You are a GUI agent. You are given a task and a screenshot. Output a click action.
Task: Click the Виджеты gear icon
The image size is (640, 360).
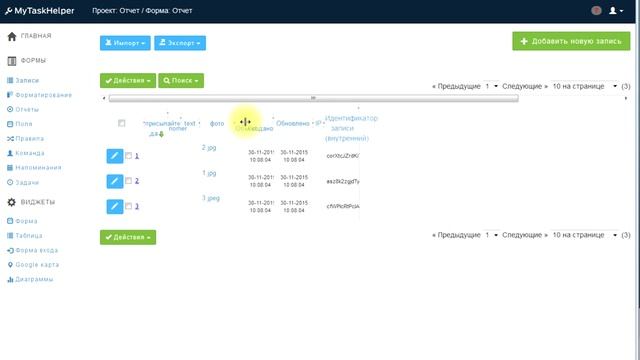click(12, 202)
